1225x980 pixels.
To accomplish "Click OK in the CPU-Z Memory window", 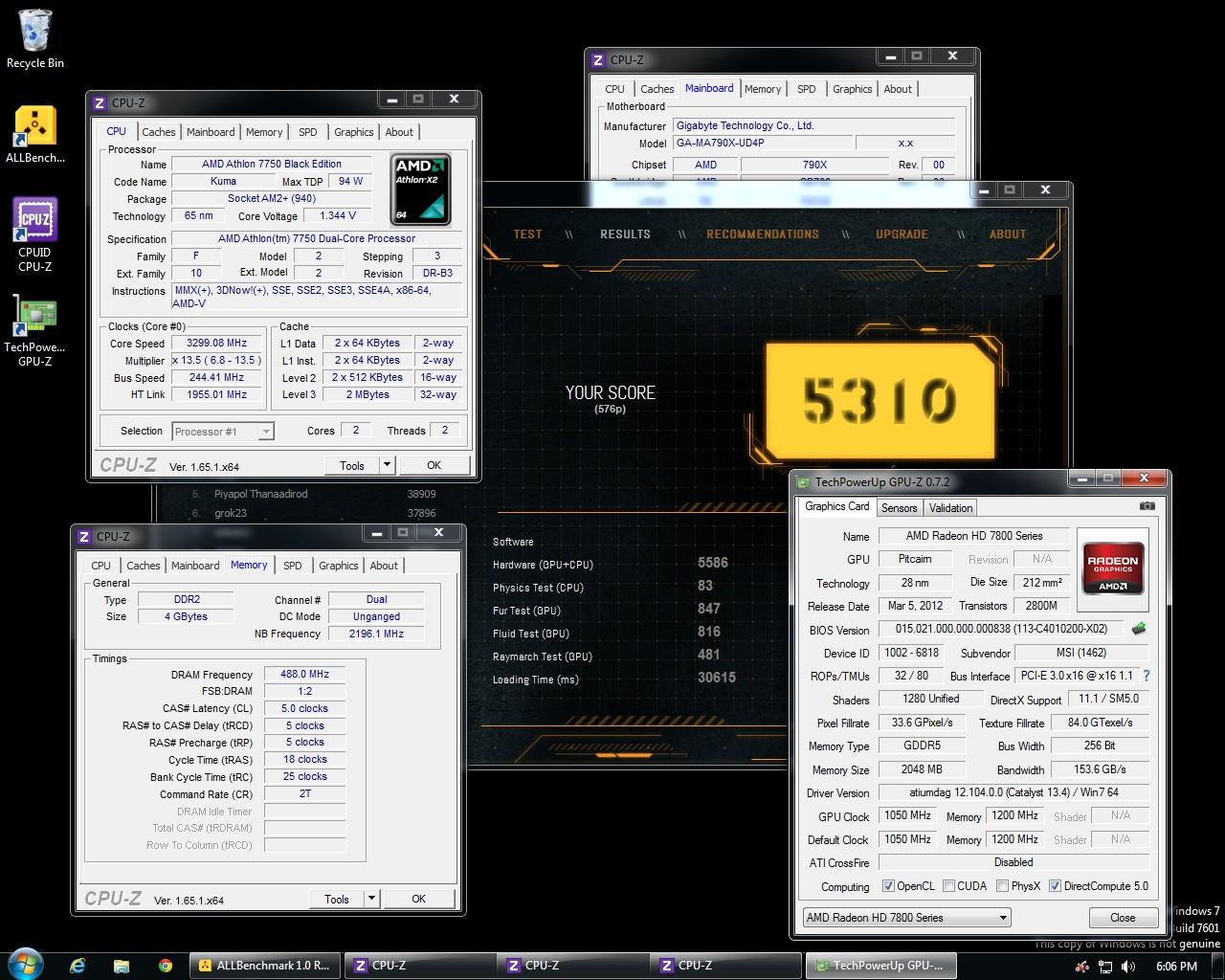I will click(x=419, y=899).
